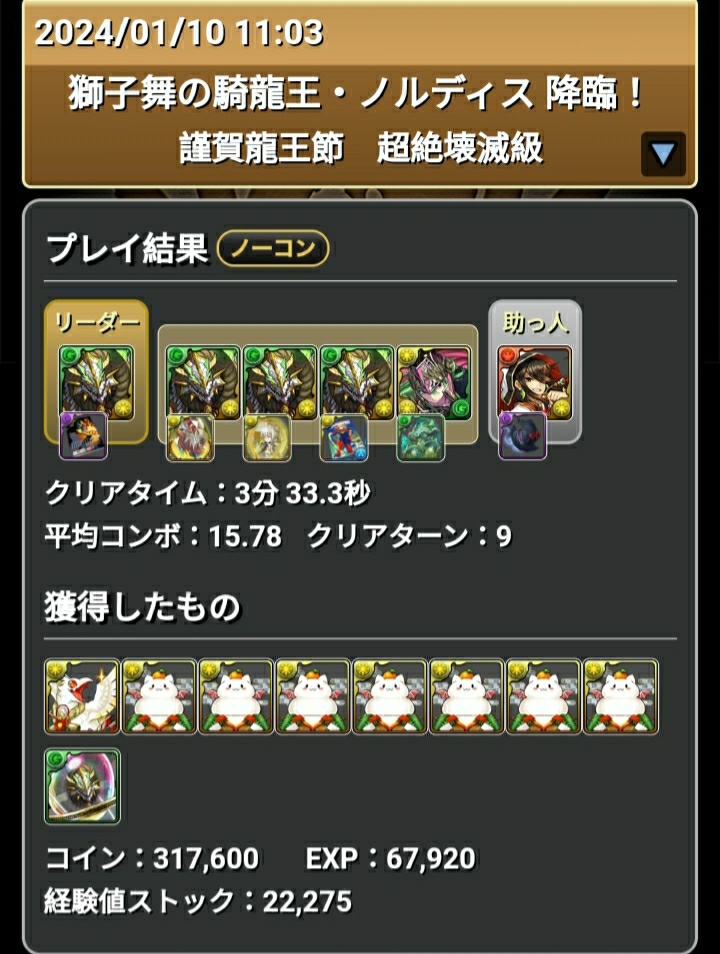This screenshot has height=954, width=720.
Task: Select the pink-haired fourth sub-member monster
Action: coord(434,382)
